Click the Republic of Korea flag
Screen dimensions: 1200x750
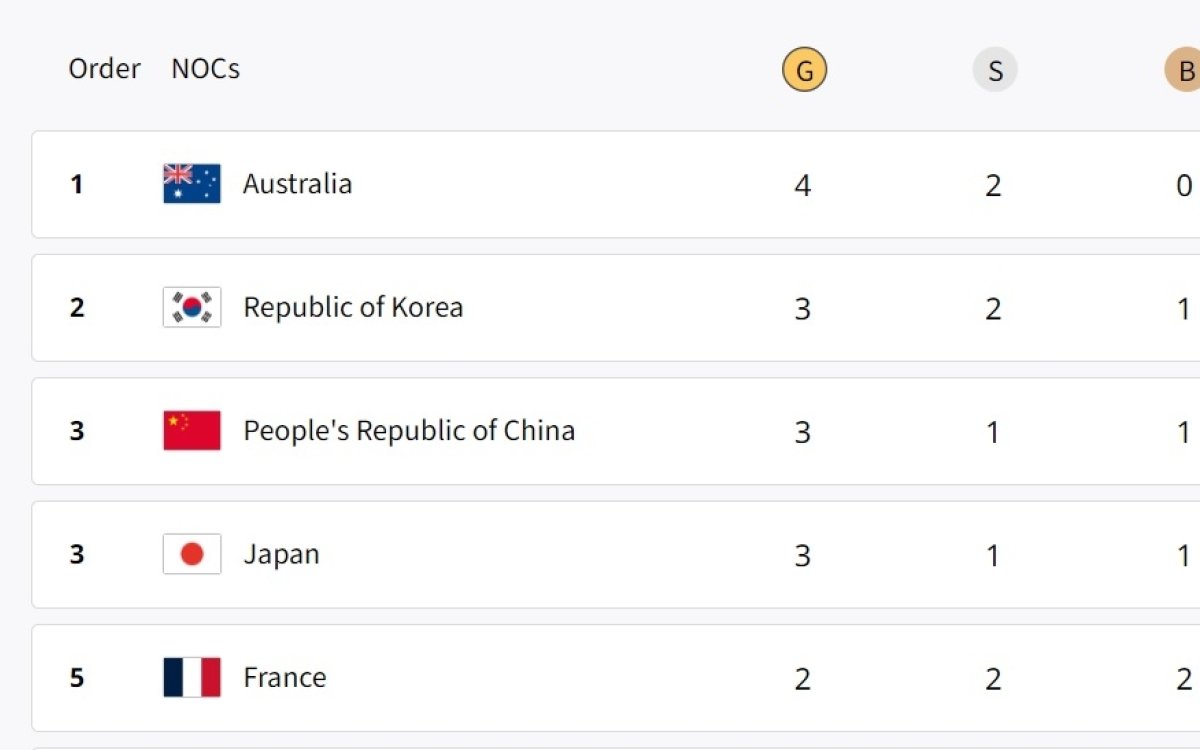pos(192,307)
